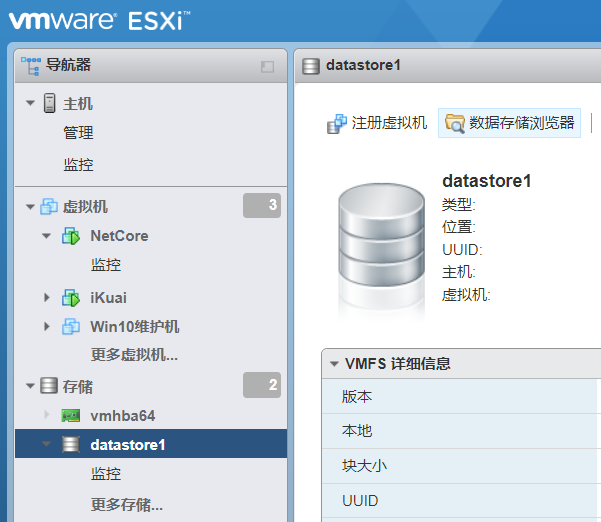Expand the iKuai VM node
Viewport: 601px width, 522px height.
[x=47, y=297]
